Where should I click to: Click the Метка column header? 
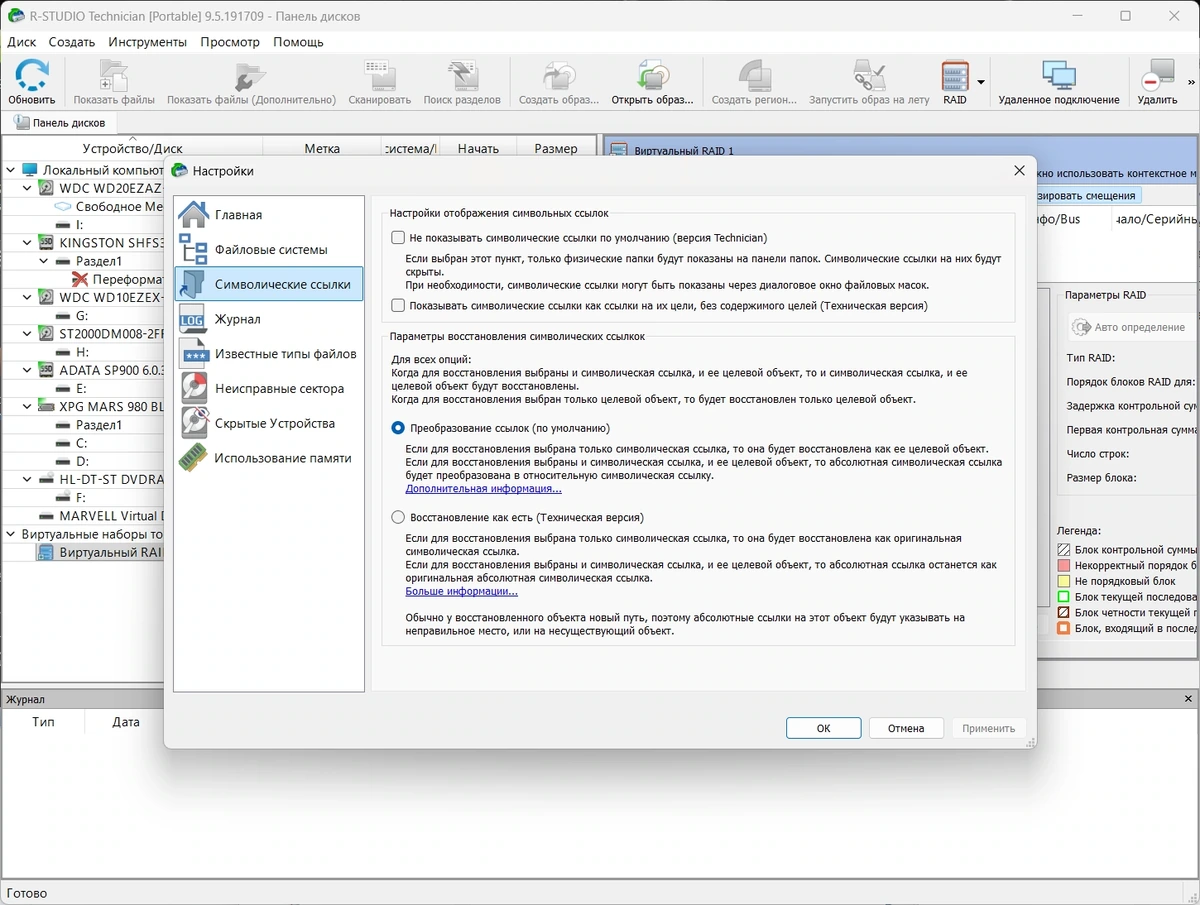pos(322,148)
